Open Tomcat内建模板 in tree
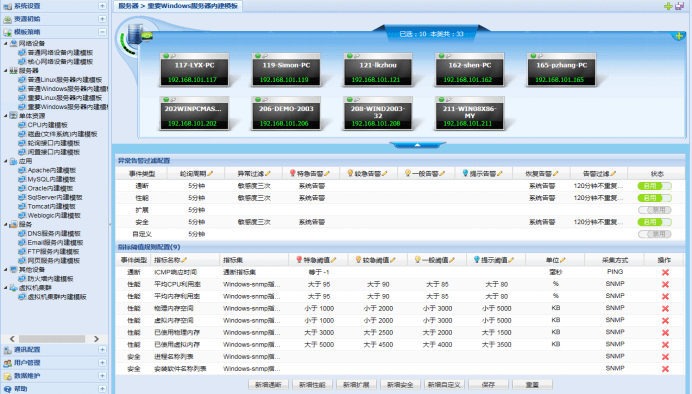Viewport: 692px width, 394px height. tap(52, 206)
